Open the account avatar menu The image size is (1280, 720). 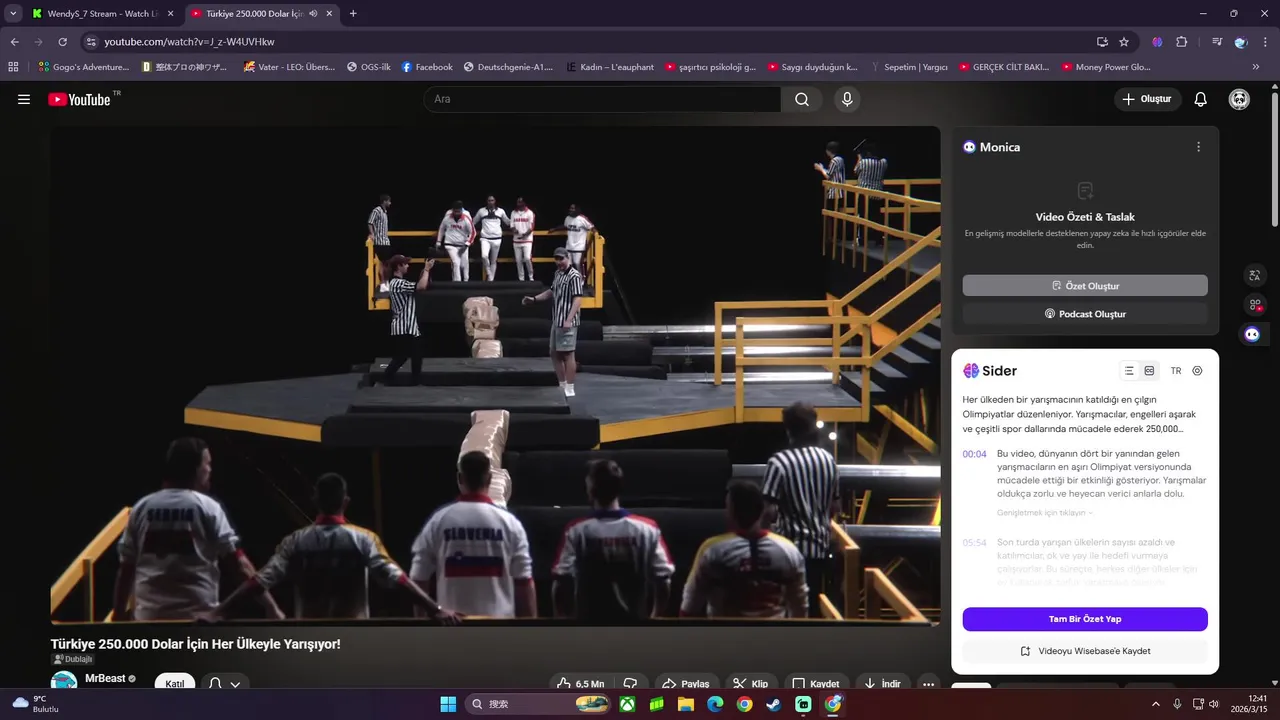[x=1239, y=99]
